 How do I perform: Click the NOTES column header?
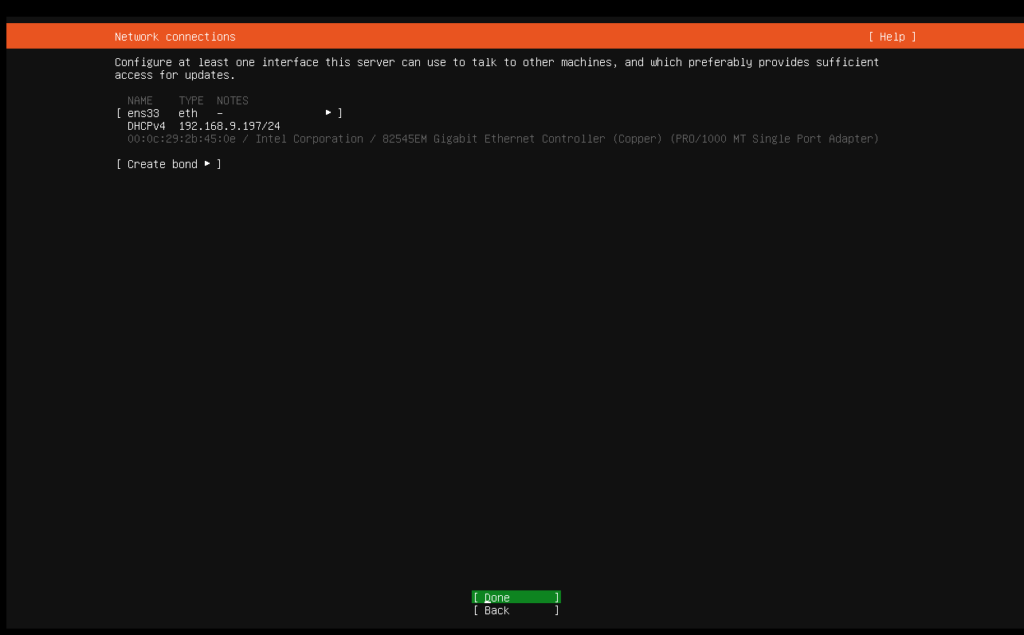pos(232,101)
